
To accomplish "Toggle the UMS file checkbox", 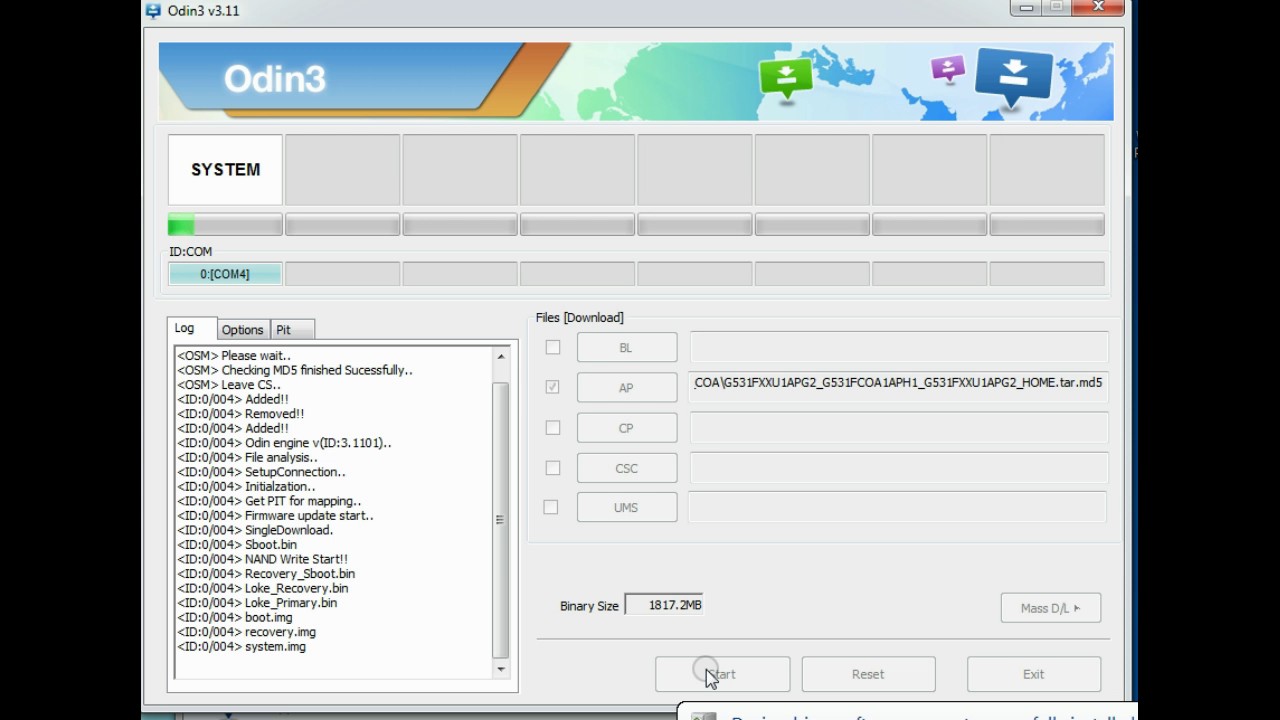I will 551,507.
